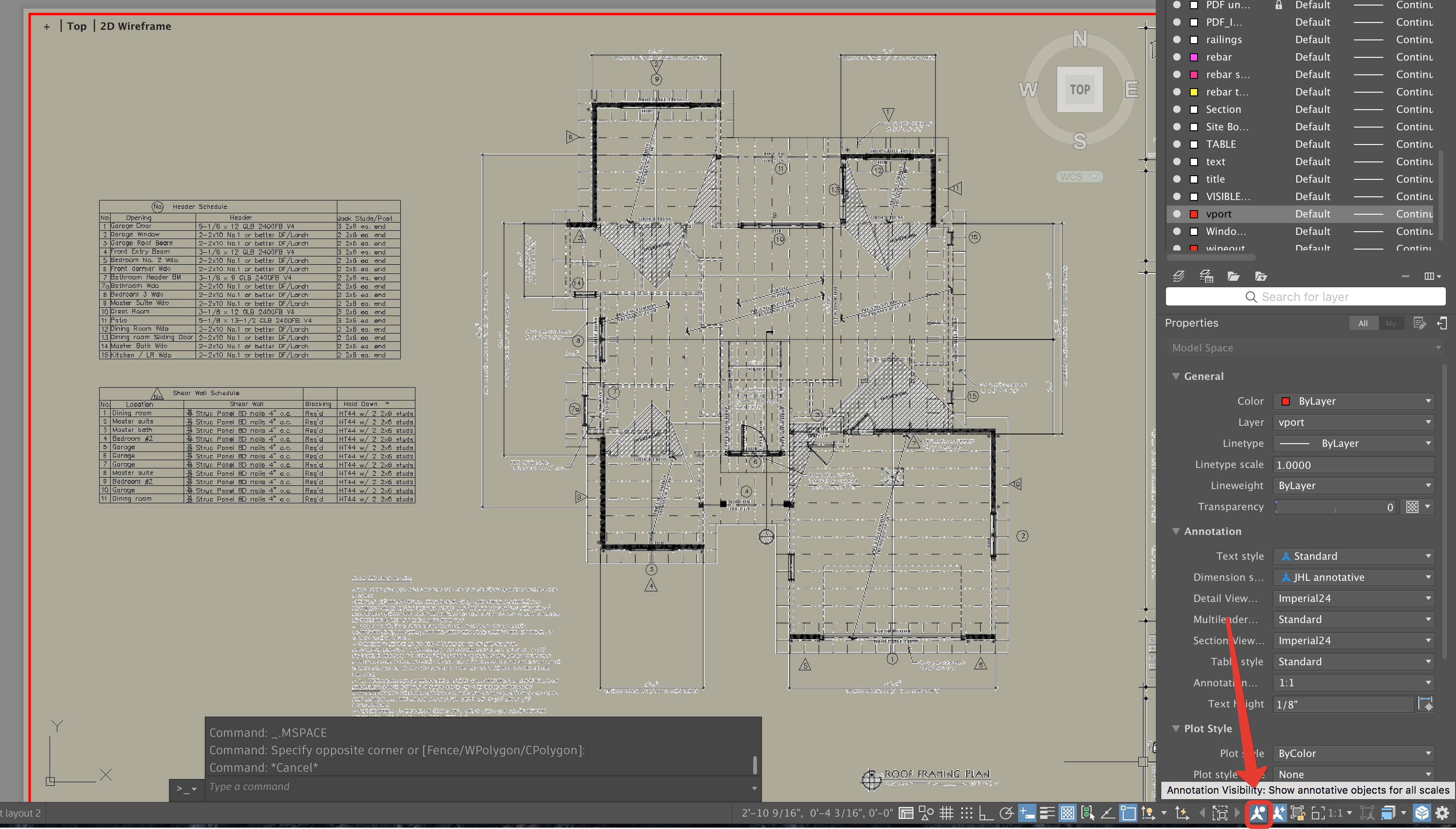The image size is (1456, 829).
Task: Toggle the Annotation Visibility status bar icon
Action: click(1257, 813)
